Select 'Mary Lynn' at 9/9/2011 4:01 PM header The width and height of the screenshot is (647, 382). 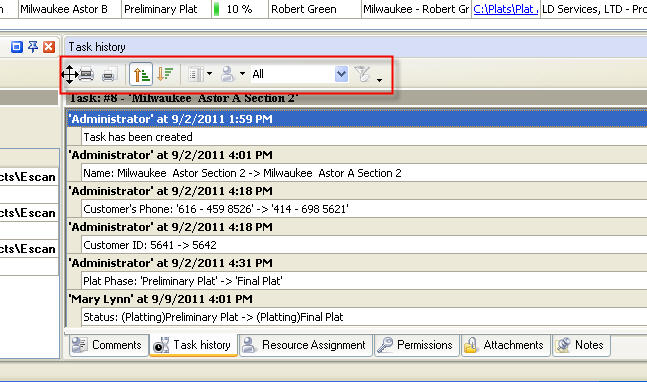click(357, 299)
